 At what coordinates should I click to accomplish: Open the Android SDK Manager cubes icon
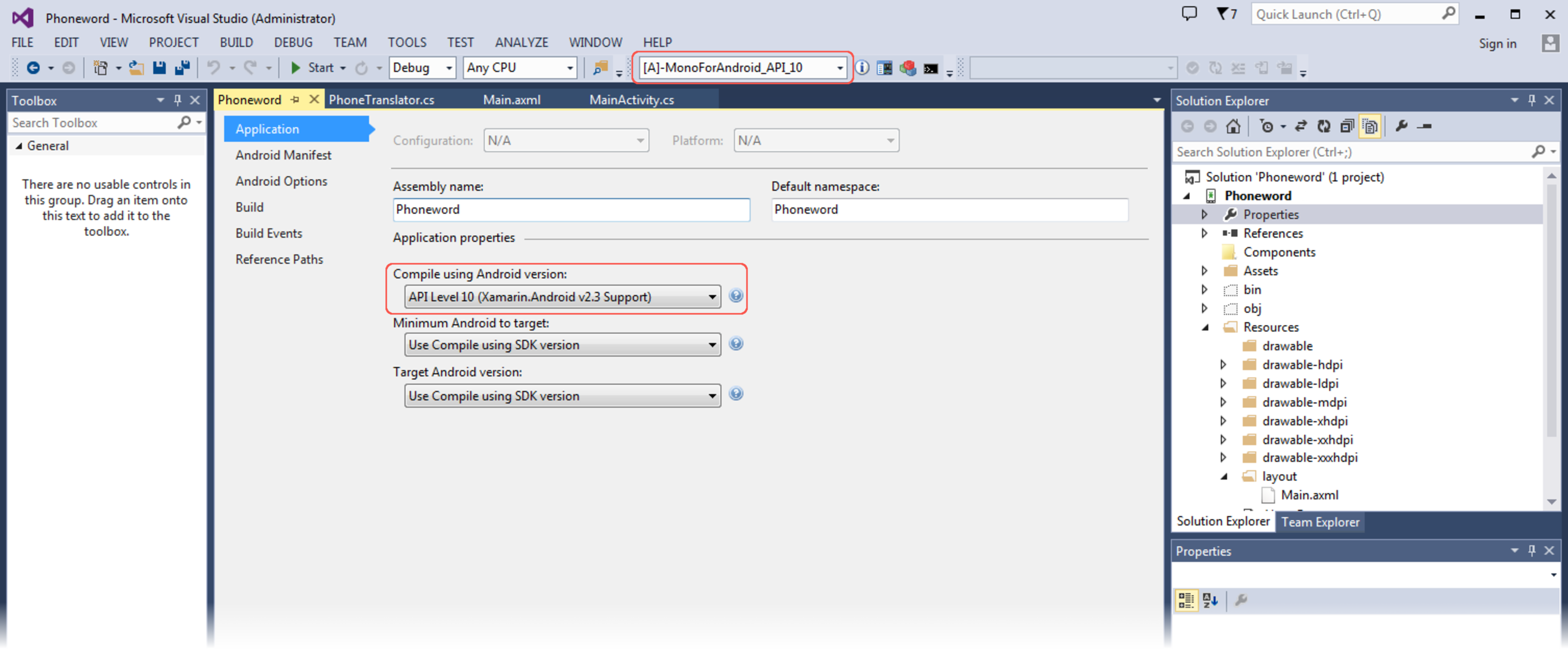tap(908, 68)
